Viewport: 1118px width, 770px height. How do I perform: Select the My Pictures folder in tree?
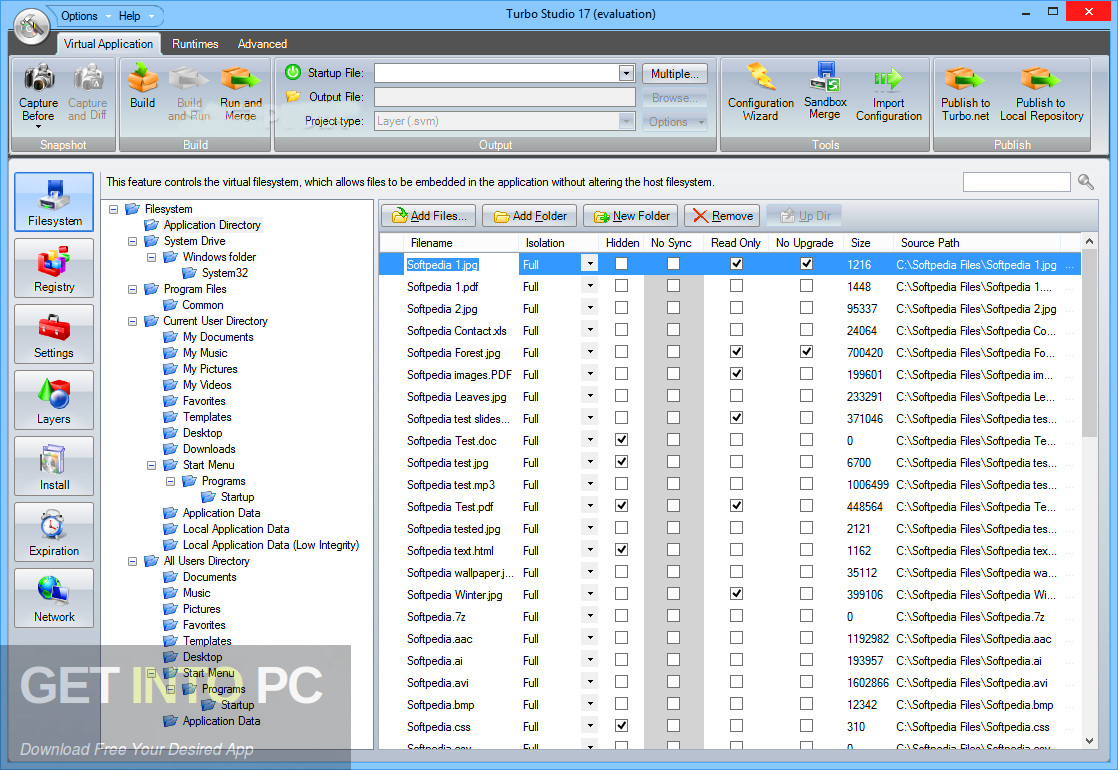click(210, 369)
